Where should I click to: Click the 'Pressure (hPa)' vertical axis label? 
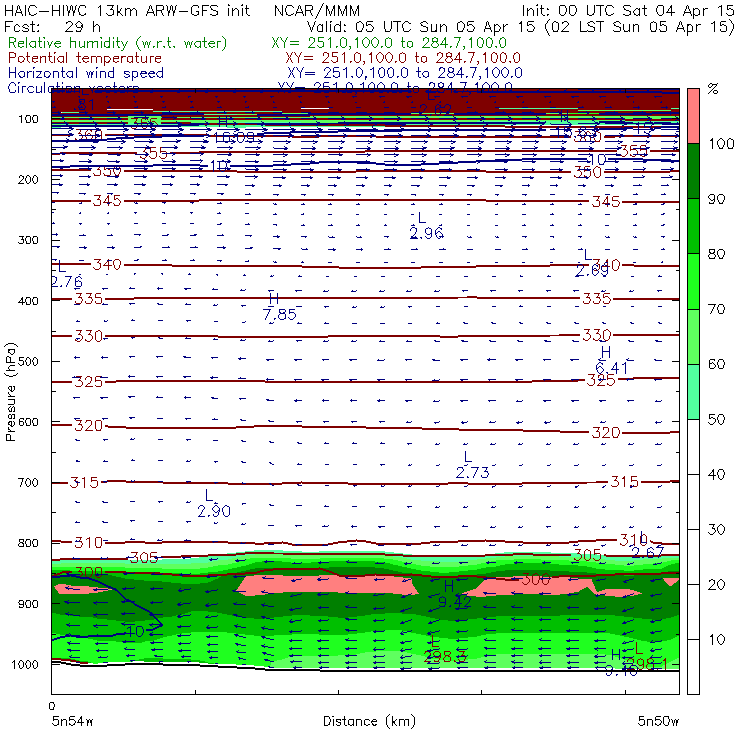click(x=10, y=392)
